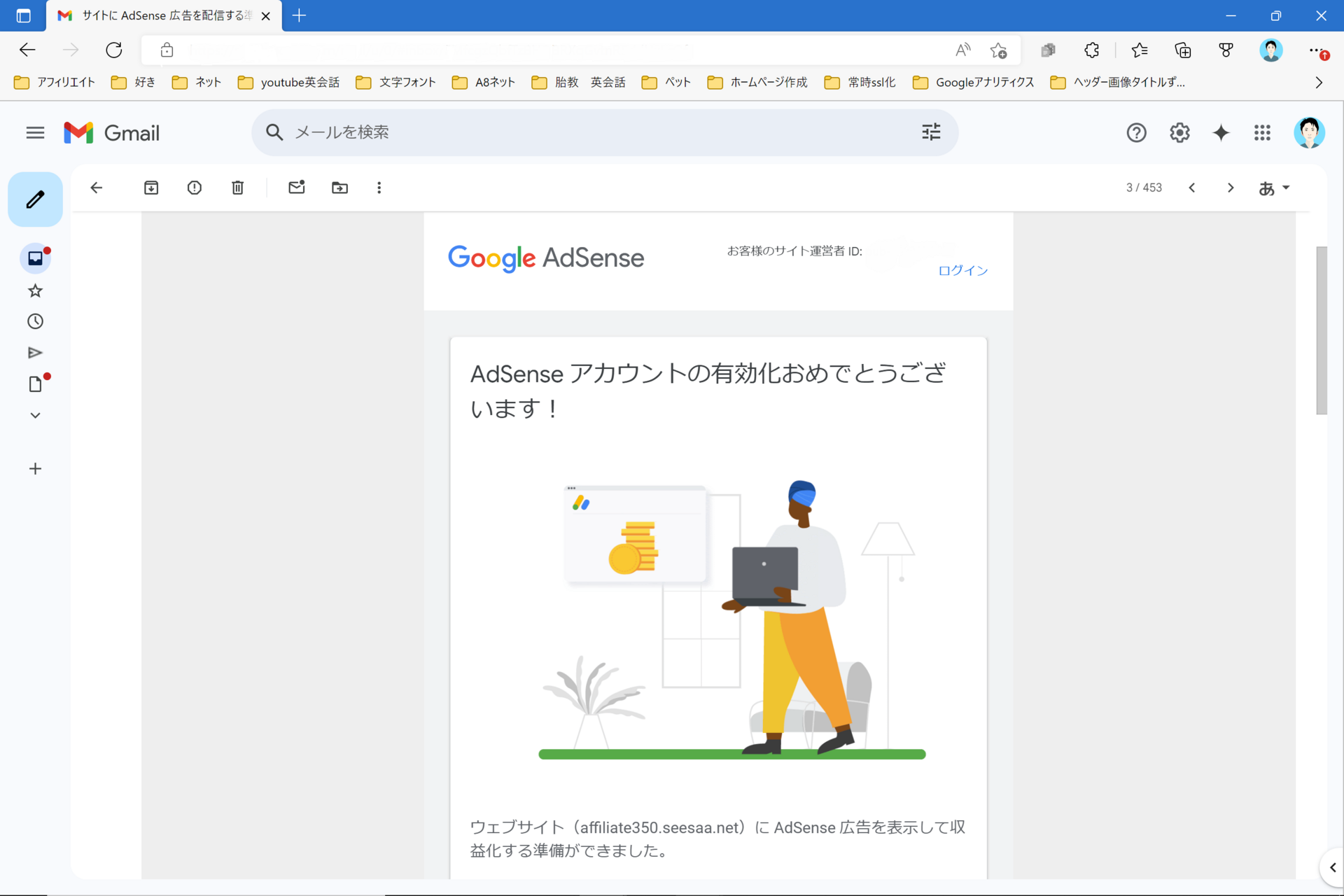Open the extensions sidebar icon near address bar

1048,50
